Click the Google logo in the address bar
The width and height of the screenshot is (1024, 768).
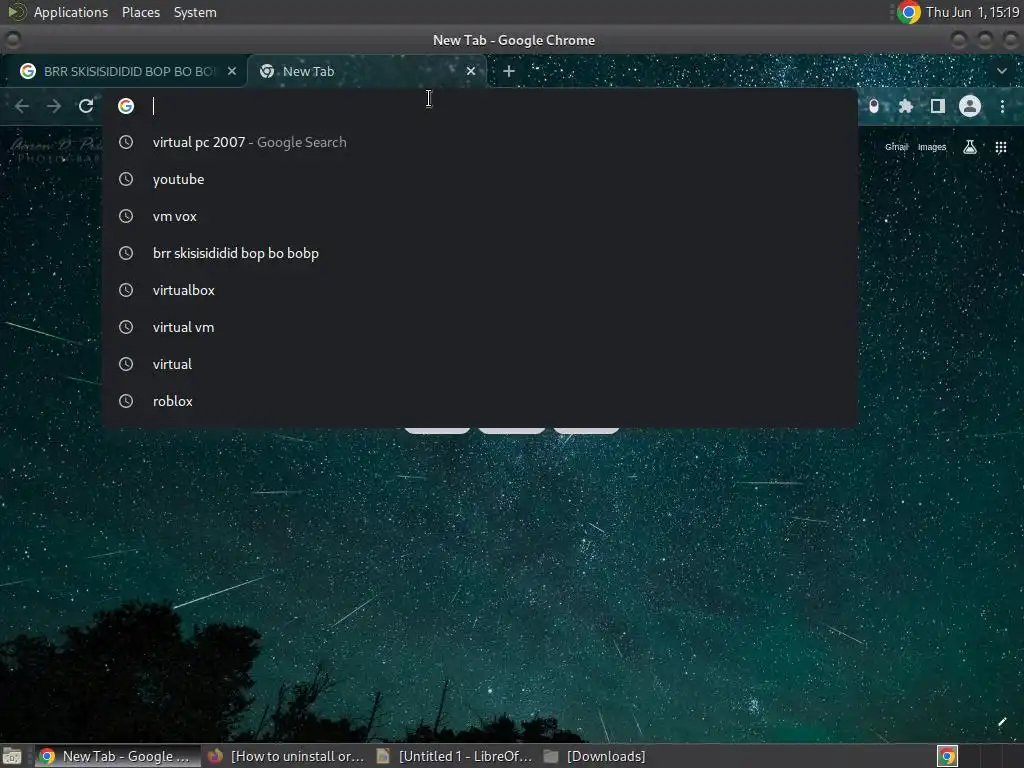[x=126, y=106]
